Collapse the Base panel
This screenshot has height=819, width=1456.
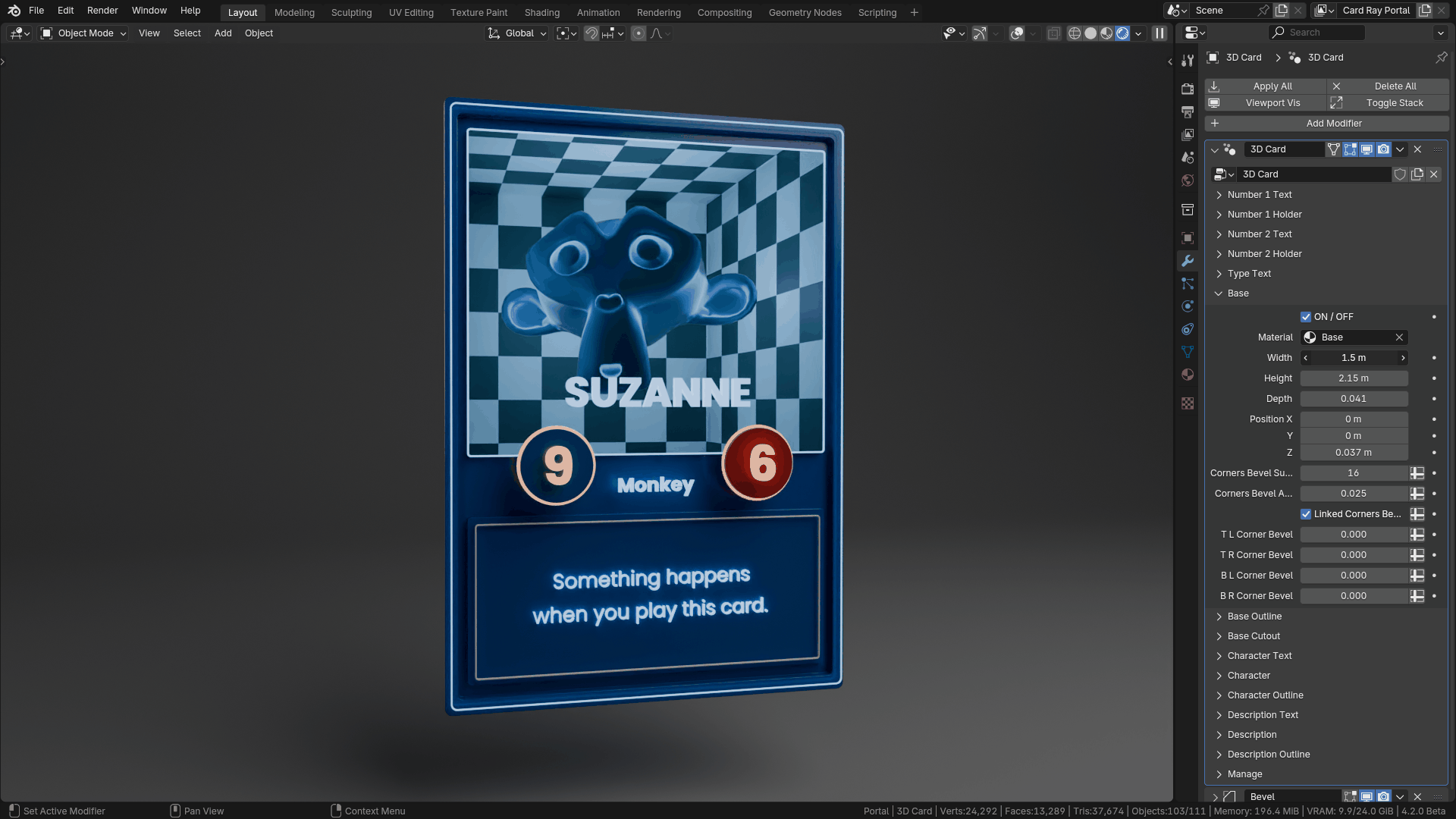coord(1238,293)
